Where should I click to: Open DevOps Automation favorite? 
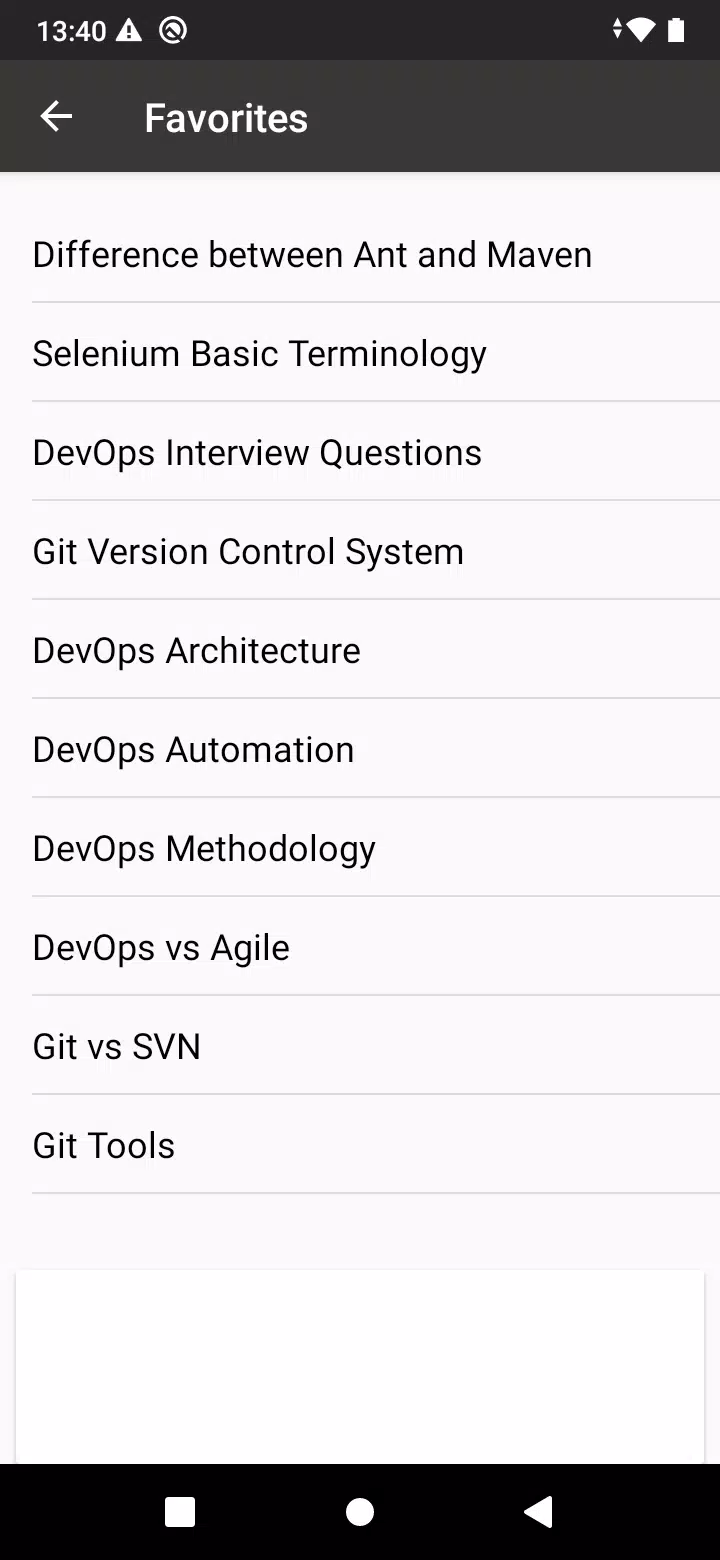point(360,749)
